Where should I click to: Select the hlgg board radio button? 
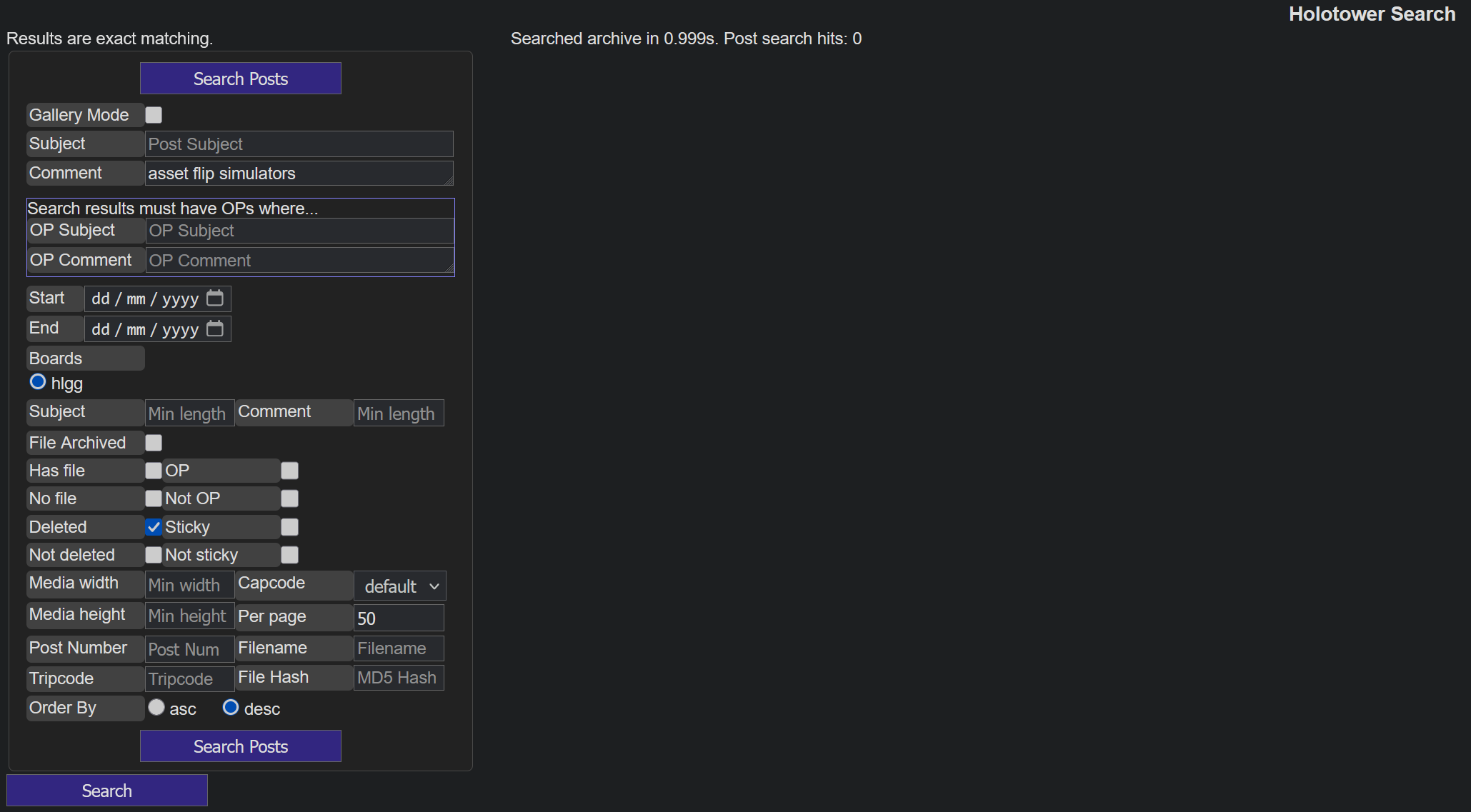38,382
